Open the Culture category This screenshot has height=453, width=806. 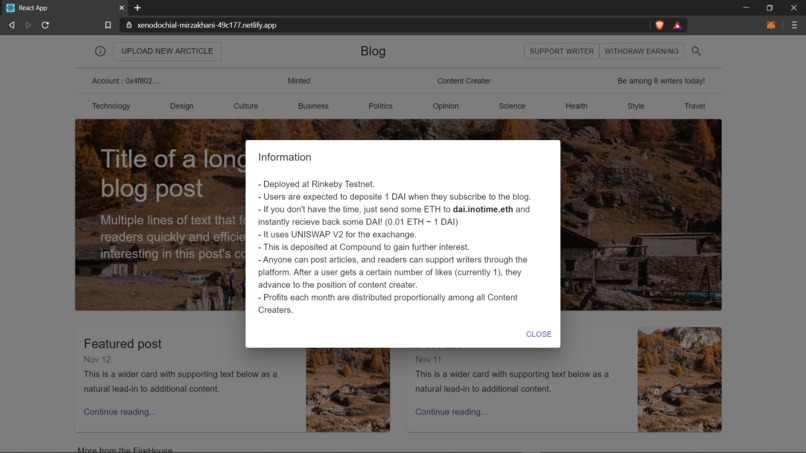[x=246, y=106]
